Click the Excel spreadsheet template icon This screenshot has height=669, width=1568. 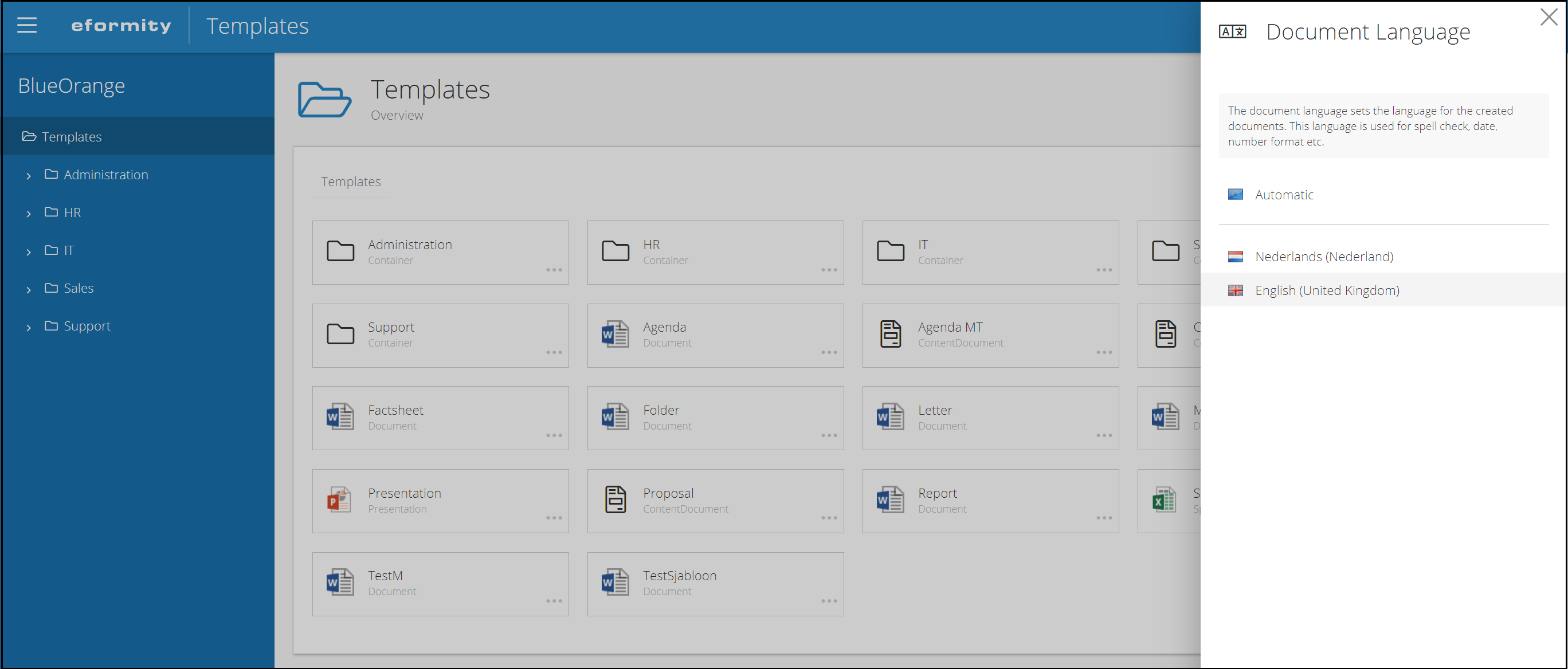point(1165,500)
